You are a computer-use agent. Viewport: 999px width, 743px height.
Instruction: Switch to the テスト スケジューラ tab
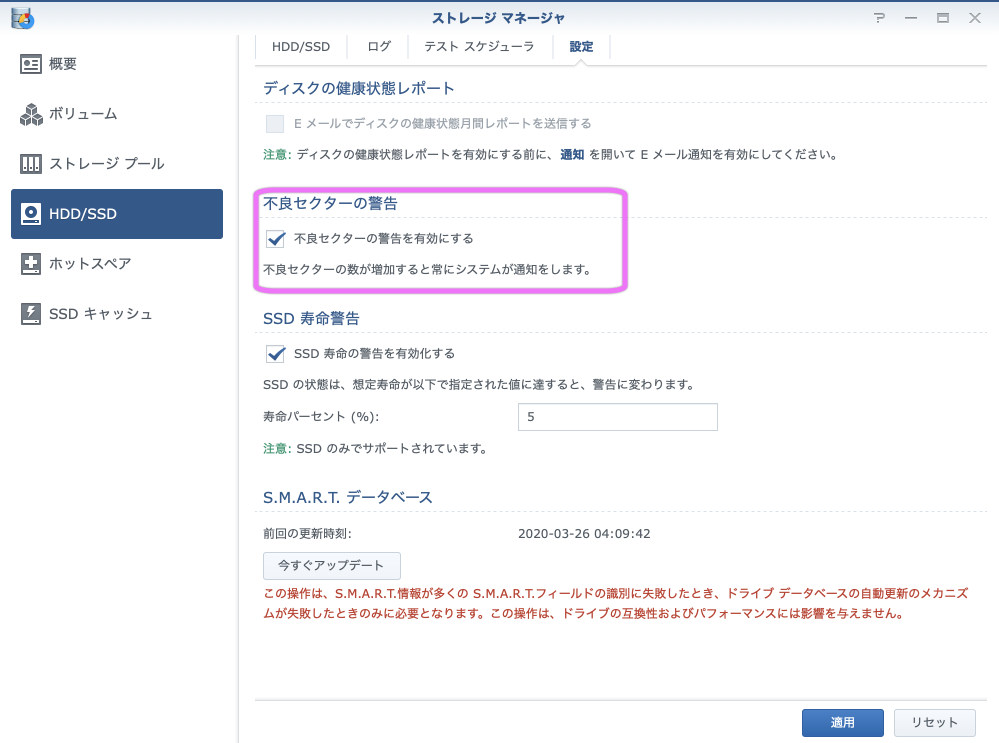tap(479, 47)
